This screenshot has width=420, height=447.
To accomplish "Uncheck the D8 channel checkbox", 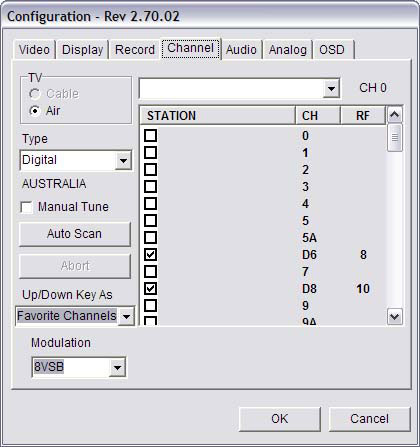I will tap(151, 288).
